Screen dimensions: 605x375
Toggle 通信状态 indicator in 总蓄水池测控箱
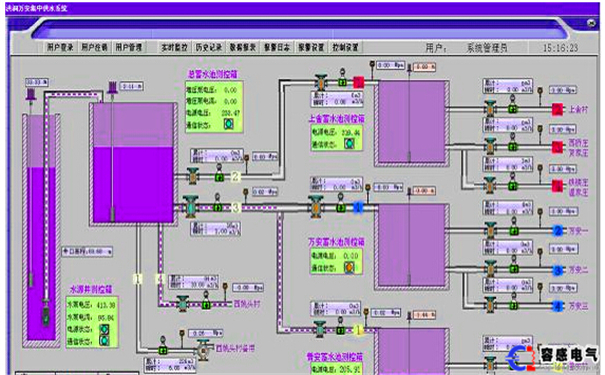tap(229, 124)
